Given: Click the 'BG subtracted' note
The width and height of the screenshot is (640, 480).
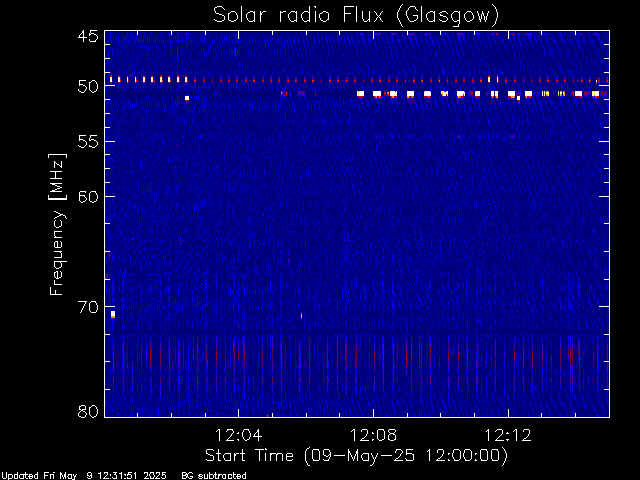Looking at the screenshot, I should (x=214, y=476).
